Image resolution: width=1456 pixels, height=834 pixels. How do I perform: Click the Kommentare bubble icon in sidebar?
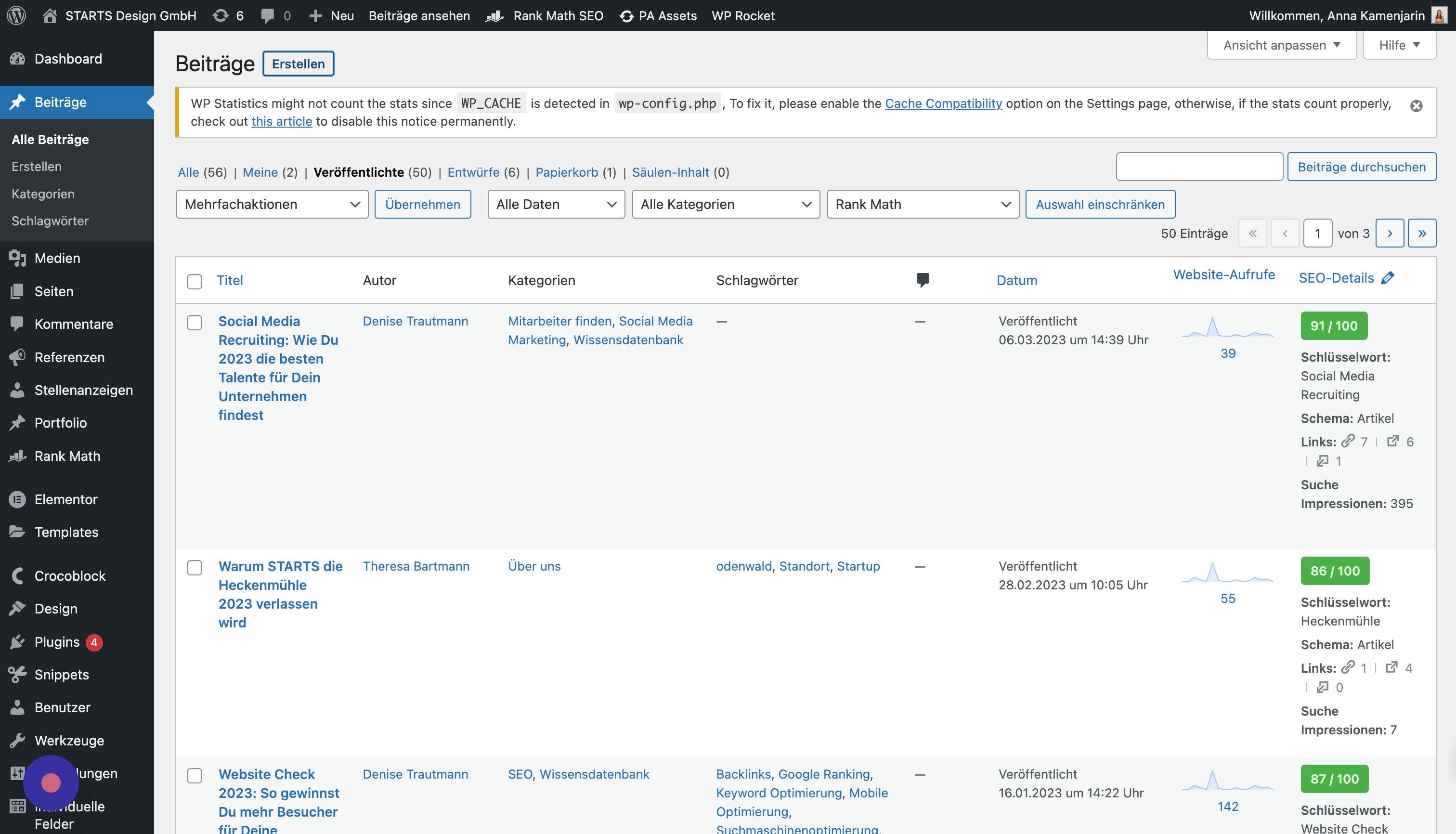(17, 324)
